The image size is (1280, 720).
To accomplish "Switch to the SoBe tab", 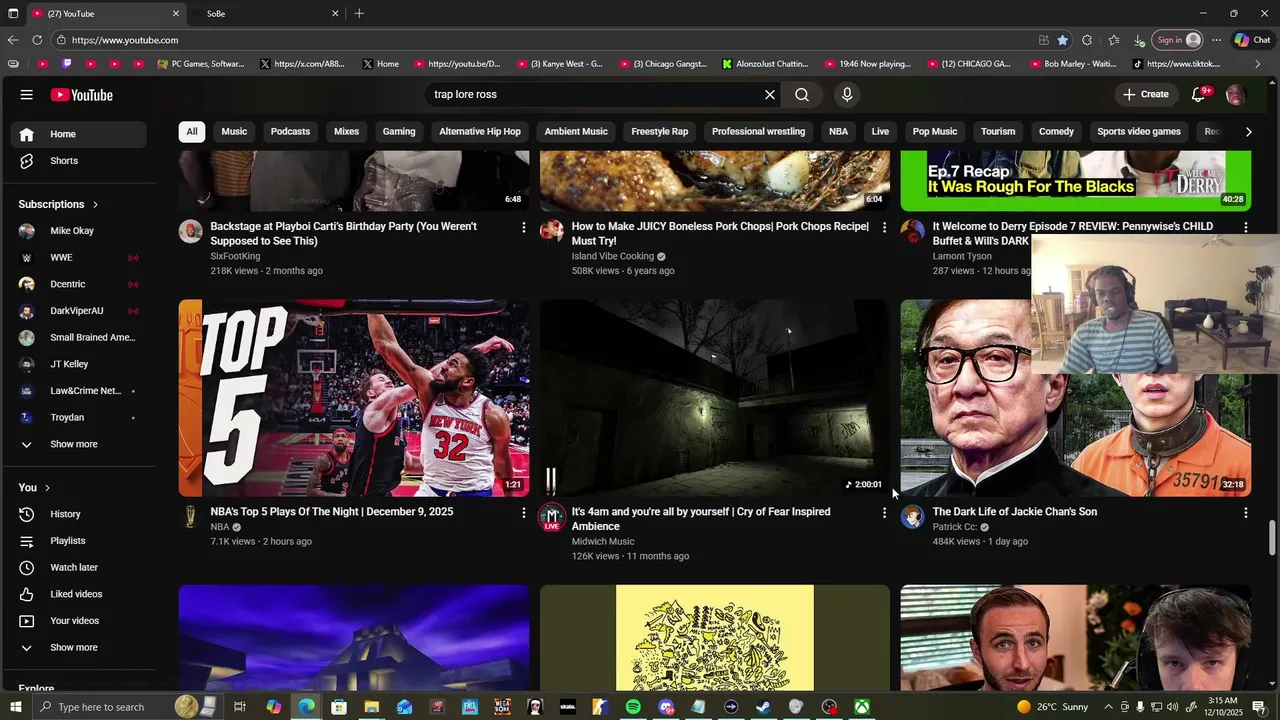I will click(x=267, y=14).
